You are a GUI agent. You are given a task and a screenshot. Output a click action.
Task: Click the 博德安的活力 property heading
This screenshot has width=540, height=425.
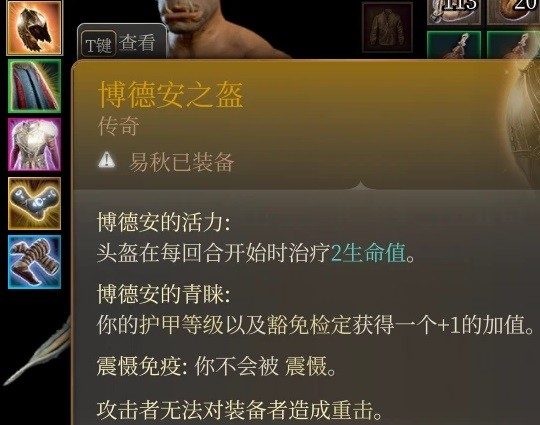coord(164,222)
